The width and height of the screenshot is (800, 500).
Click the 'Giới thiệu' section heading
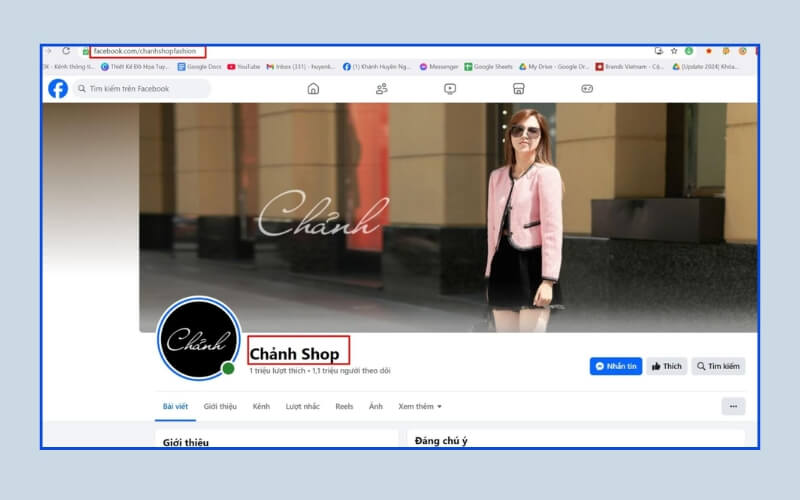point(186,442)
